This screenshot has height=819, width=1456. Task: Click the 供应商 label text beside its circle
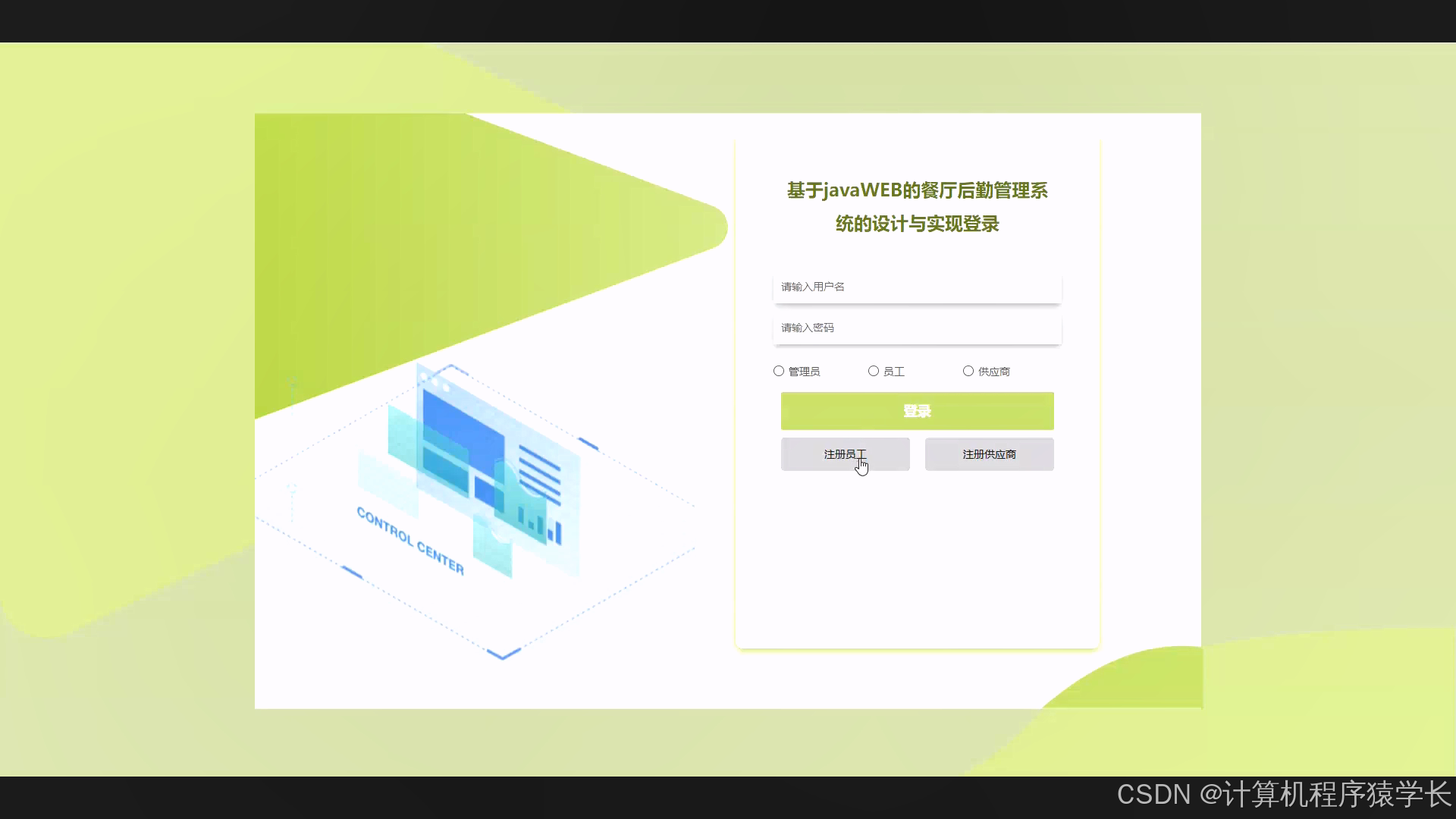click(993, 371)
